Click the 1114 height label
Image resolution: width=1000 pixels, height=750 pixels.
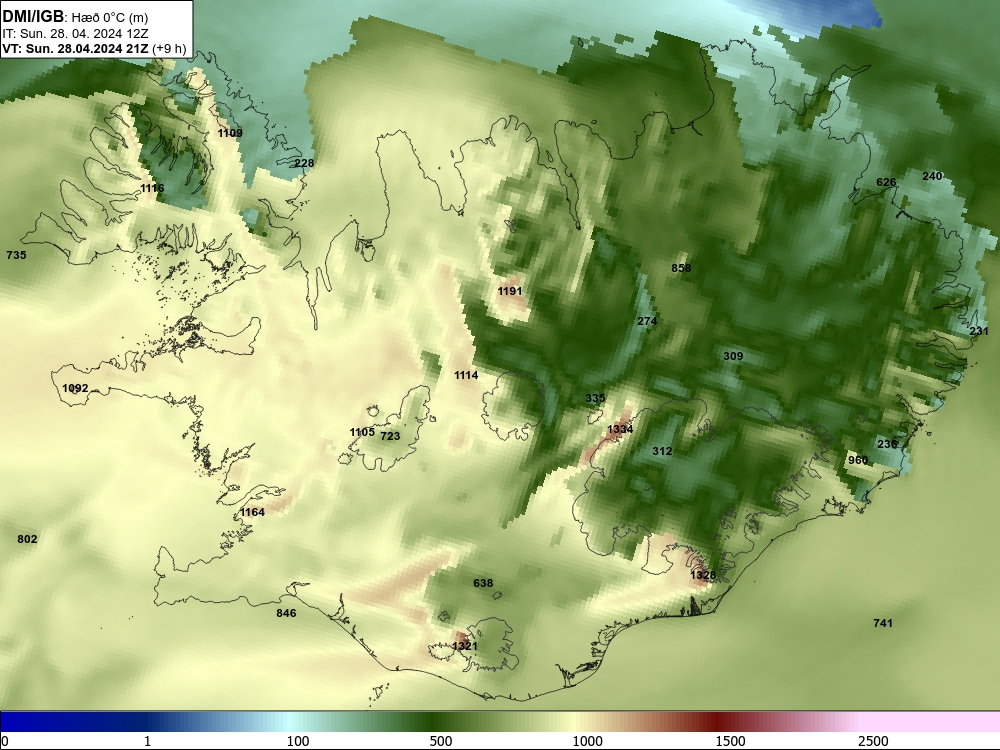[x=466, y=375]
